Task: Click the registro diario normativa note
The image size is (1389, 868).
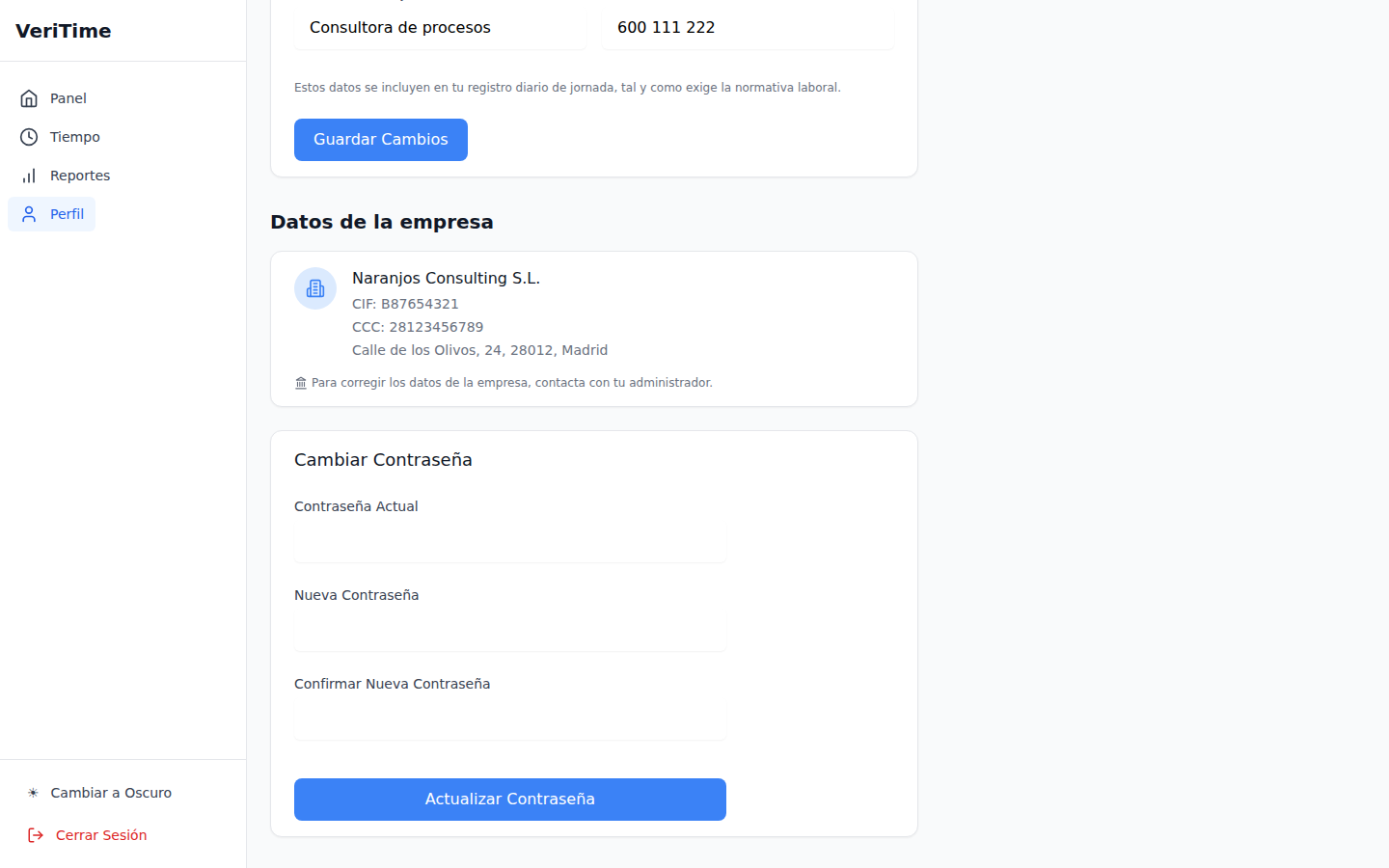Action: tap(567, 88)
